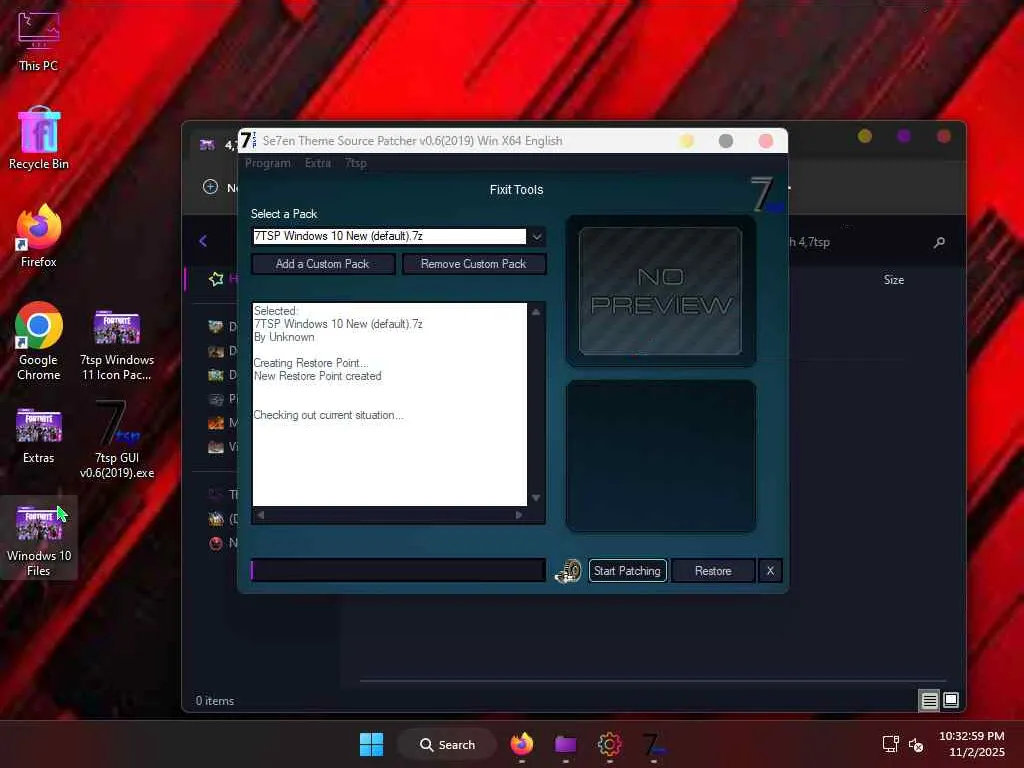Click the Restore button

713,571
